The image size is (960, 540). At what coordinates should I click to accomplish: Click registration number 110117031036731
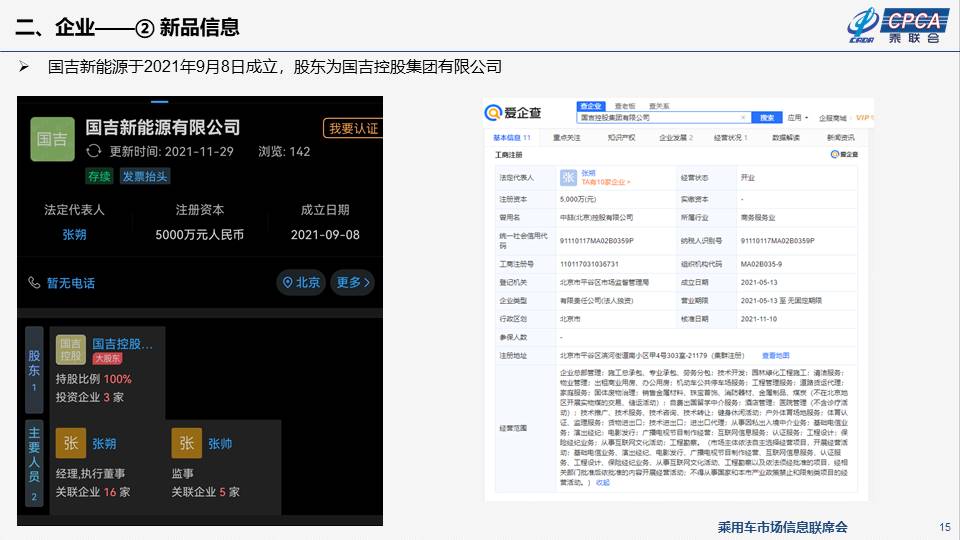(x=589, y=264)
